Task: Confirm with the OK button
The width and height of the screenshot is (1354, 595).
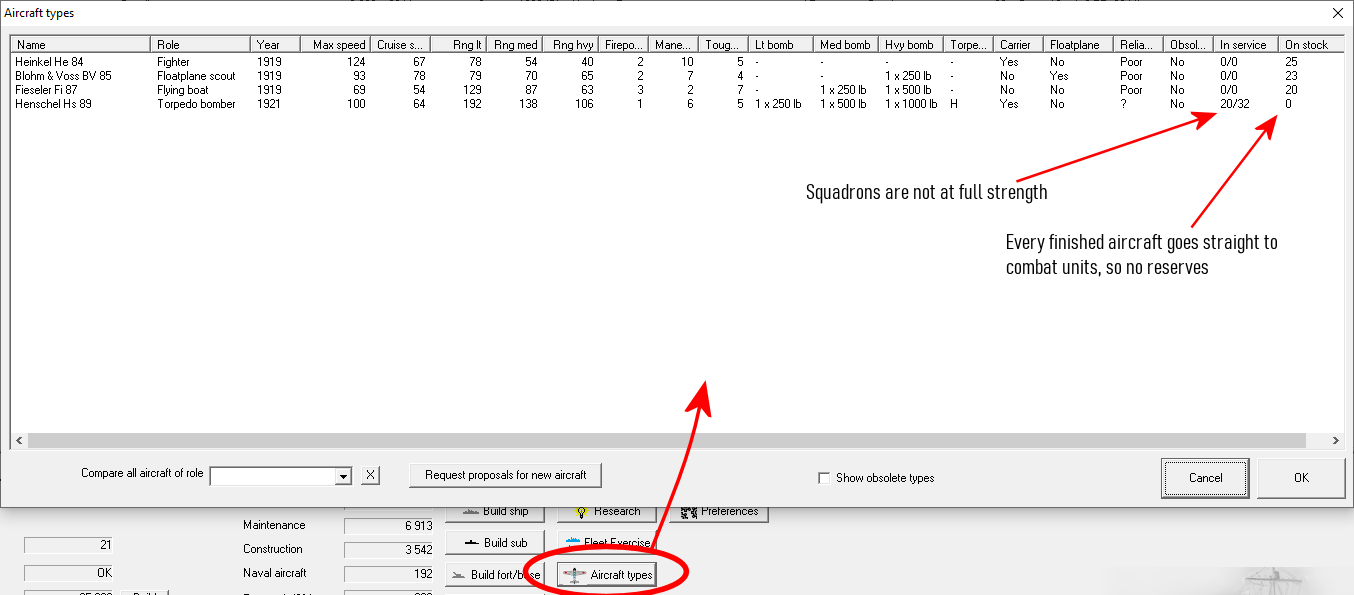Action: click(x=1300, y=478)
